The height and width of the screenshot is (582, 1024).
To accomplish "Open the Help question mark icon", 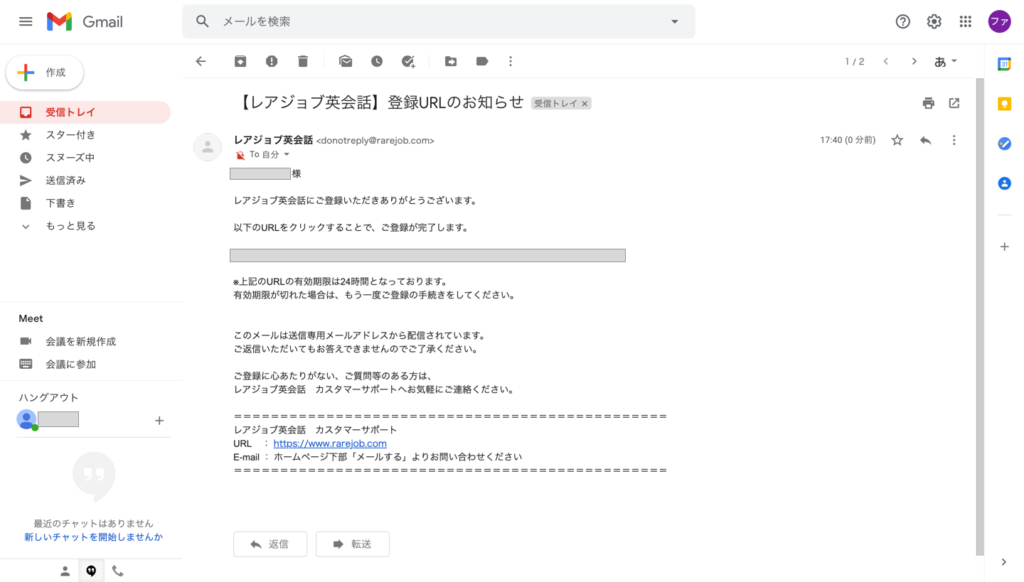I will (x=903, y=22).
